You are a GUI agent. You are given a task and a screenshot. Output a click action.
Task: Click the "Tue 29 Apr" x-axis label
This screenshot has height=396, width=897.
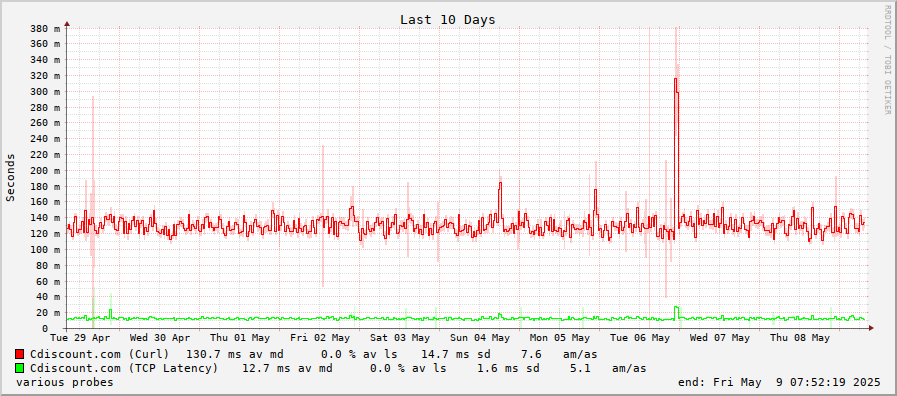[x=80, y=338]
